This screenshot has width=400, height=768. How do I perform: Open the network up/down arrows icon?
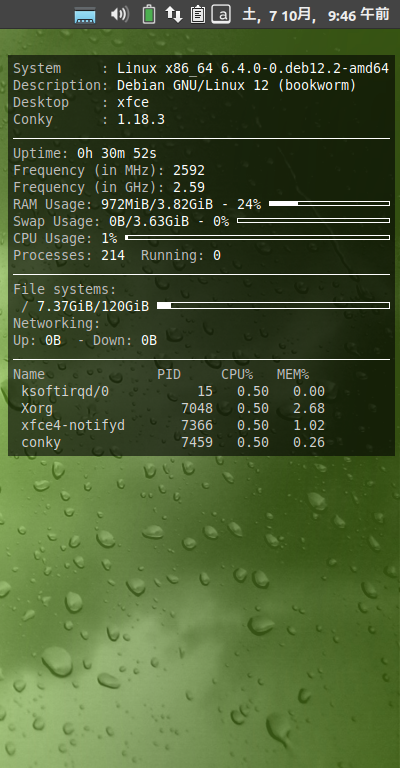173,14
